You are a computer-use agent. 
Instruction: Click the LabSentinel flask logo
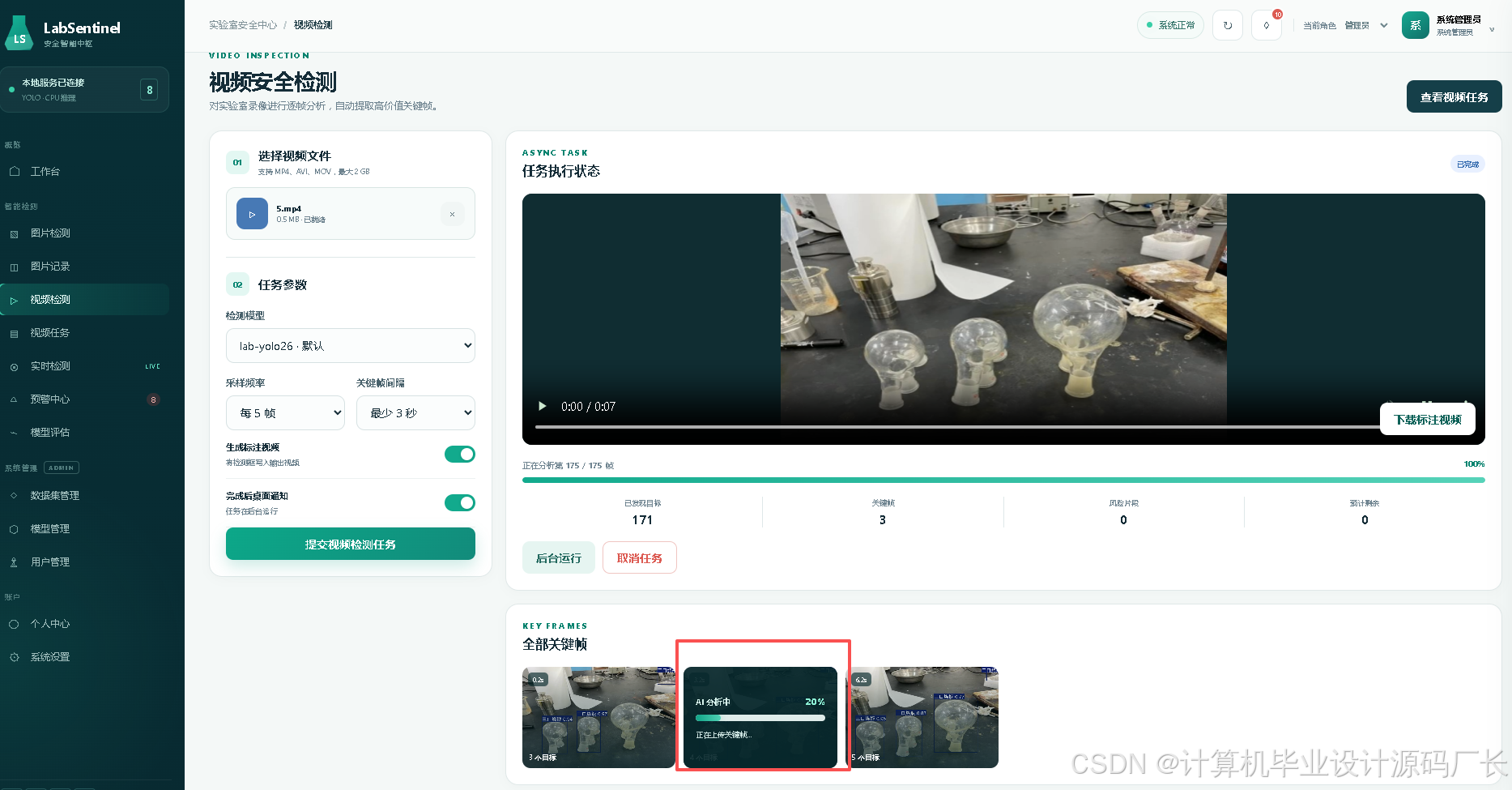click(19, 33)
